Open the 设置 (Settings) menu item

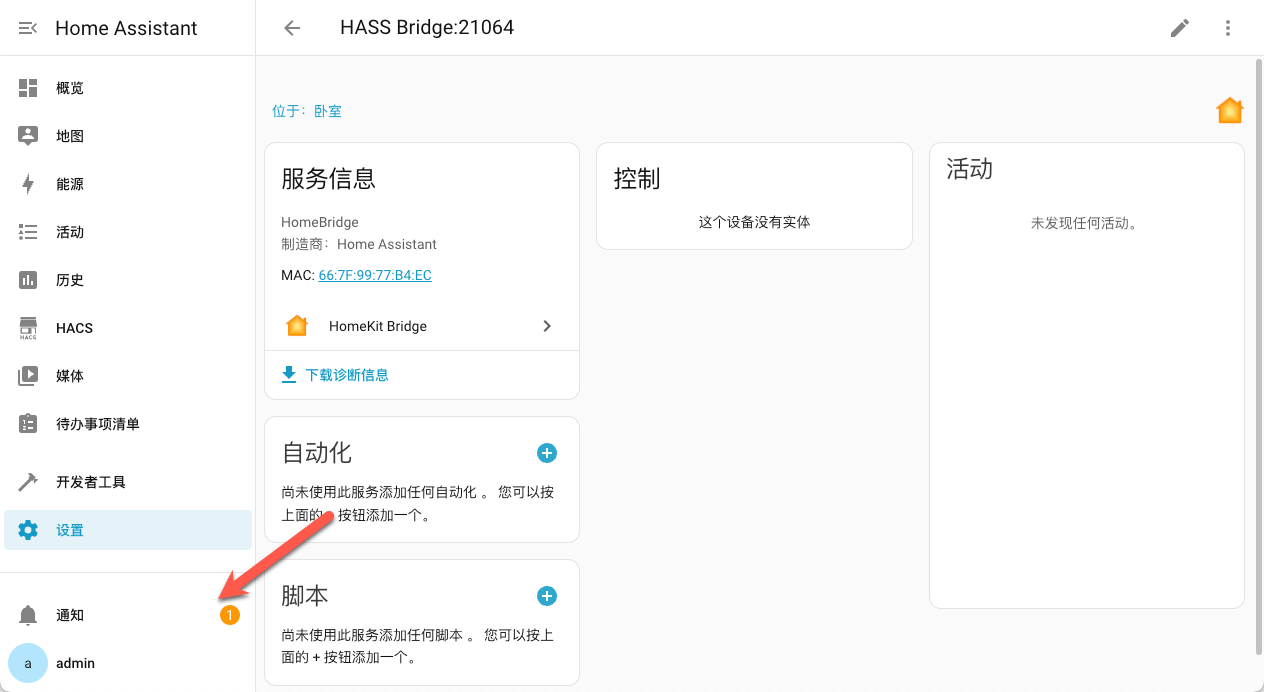coord(70,529)
